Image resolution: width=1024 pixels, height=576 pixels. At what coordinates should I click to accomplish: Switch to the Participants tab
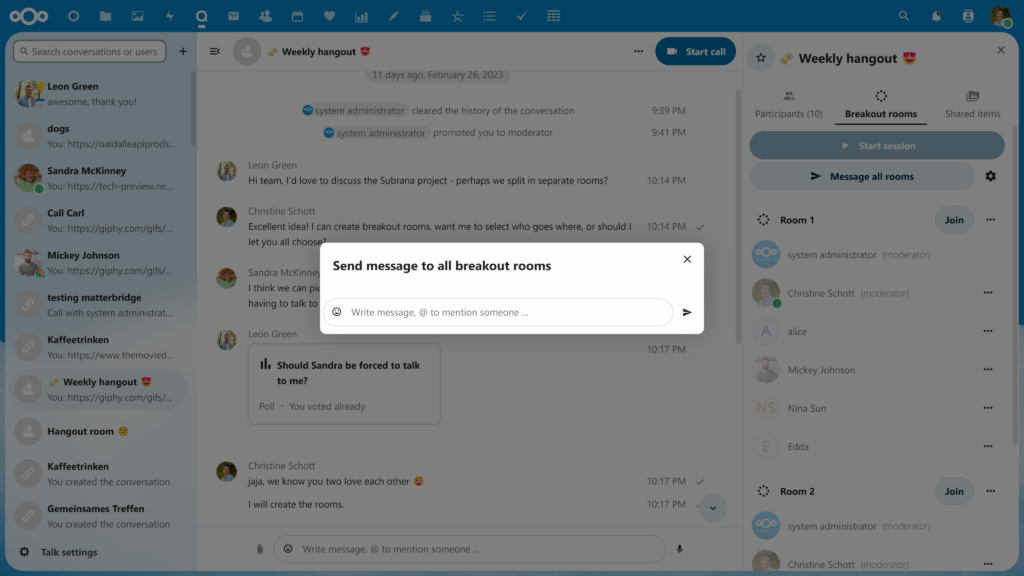[x=788, y=105]
